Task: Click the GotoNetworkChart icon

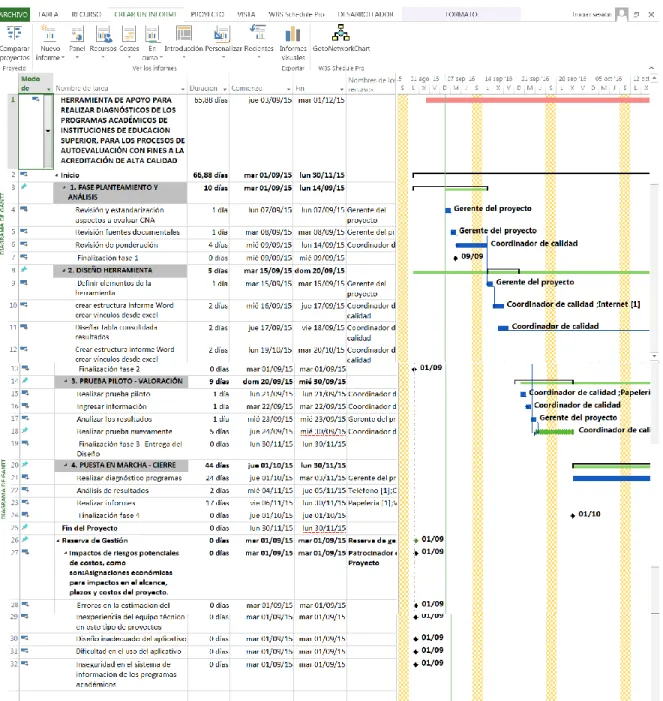Action: click(x=341, y=33)
